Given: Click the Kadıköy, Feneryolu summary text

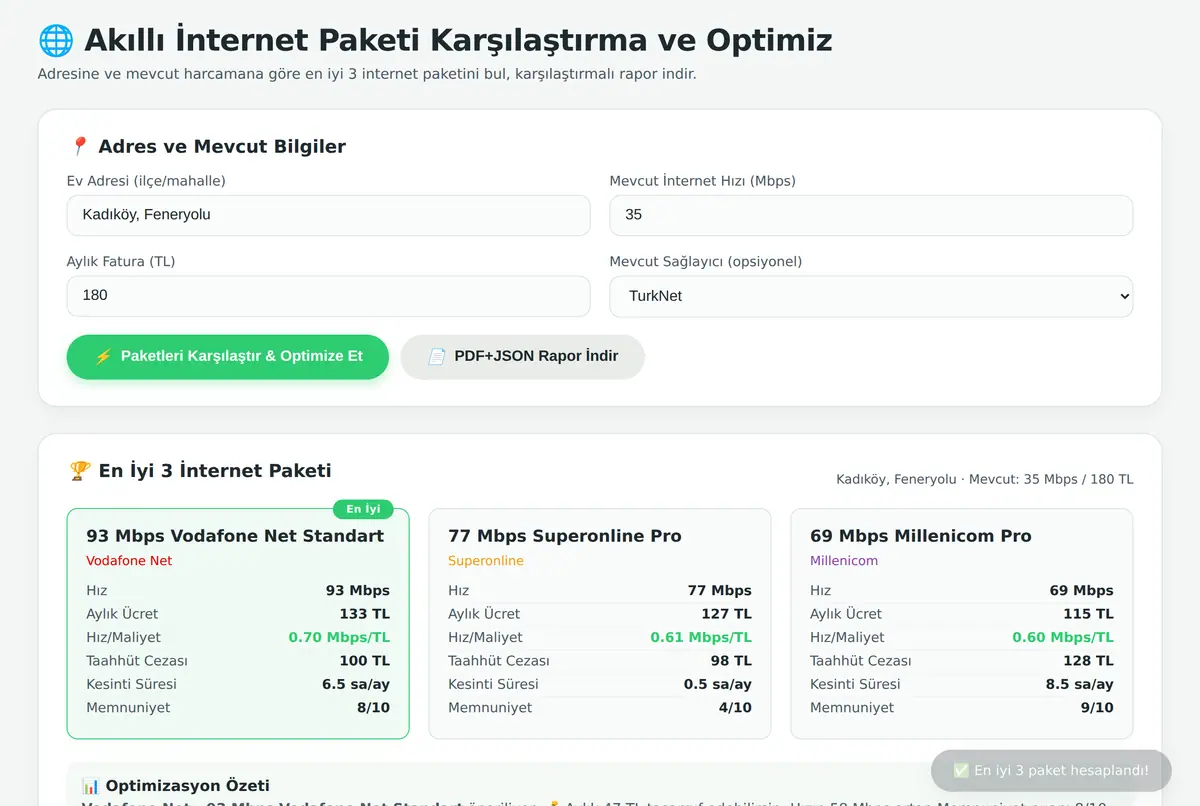Looking at the screenshot, I should coord(985,479).
